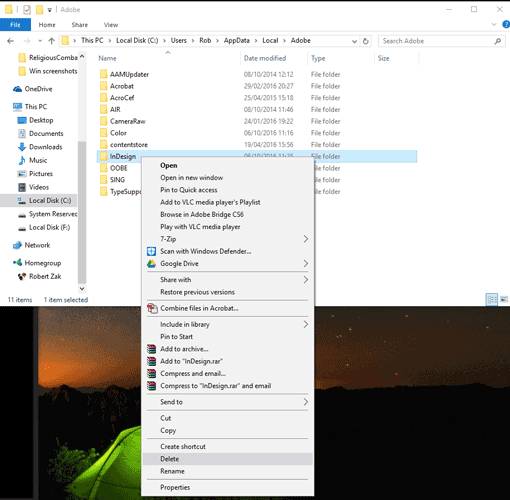The height and width of the screenshot is (500, 510).
Task: Expand the Send to submenu arrow
Action: coord(305,402)
